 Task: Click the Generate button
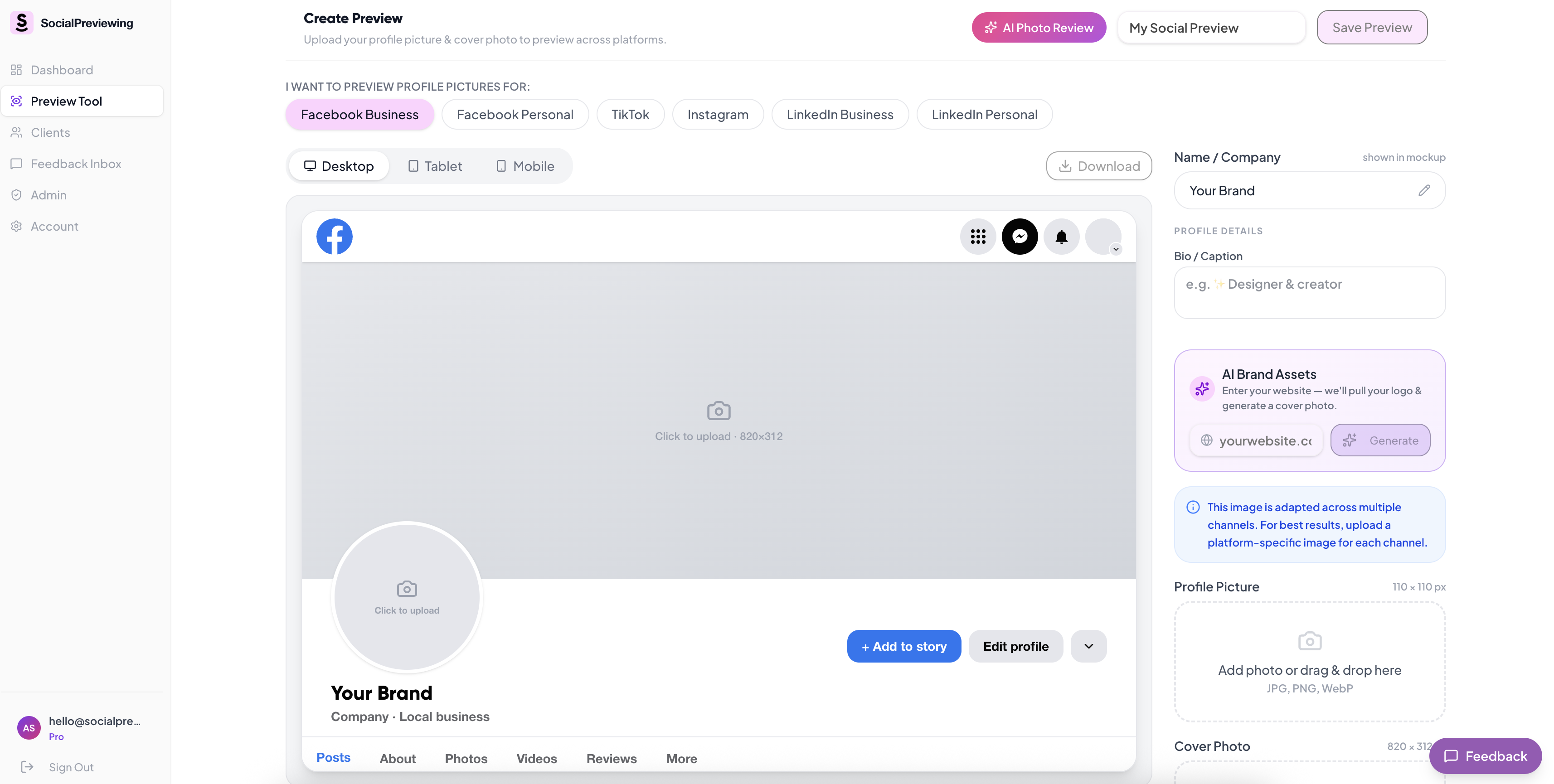[x=1379, y=440]
